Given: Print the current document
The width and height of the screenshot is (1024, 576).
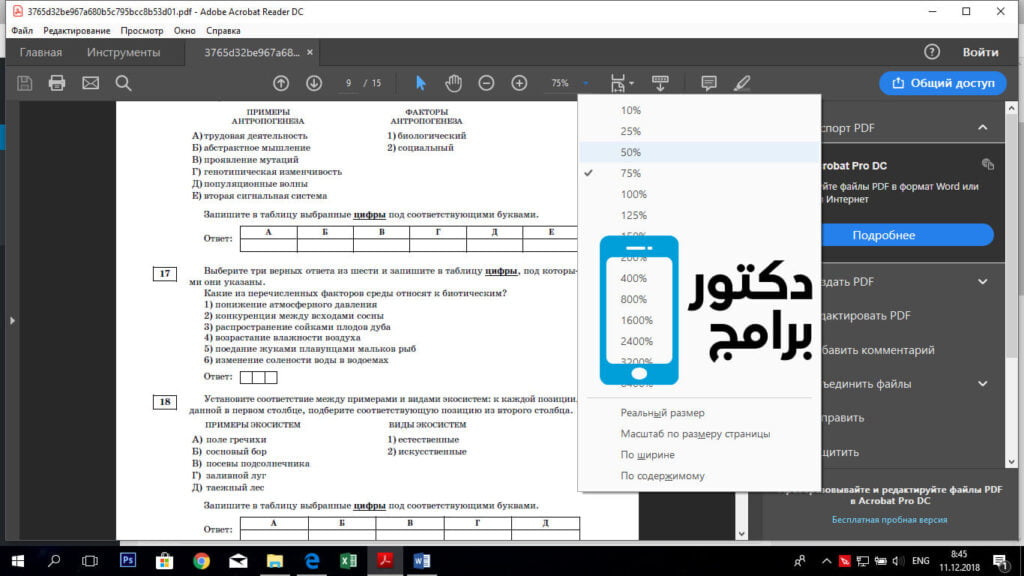Looking at the screenshot, I should click(57, 83).
